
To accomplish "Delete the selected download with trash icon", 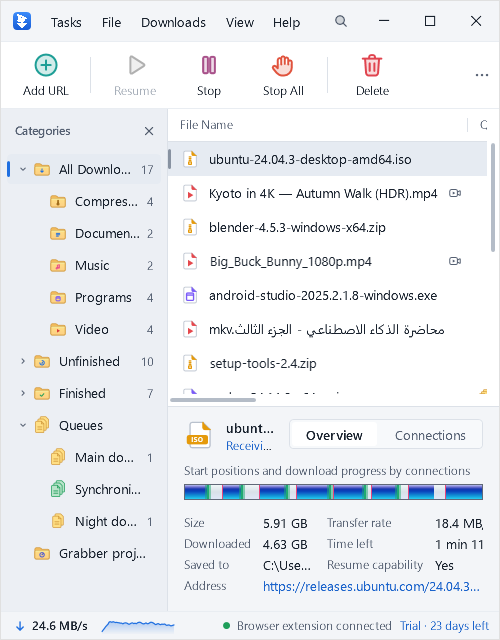I will tap(372, 75).
